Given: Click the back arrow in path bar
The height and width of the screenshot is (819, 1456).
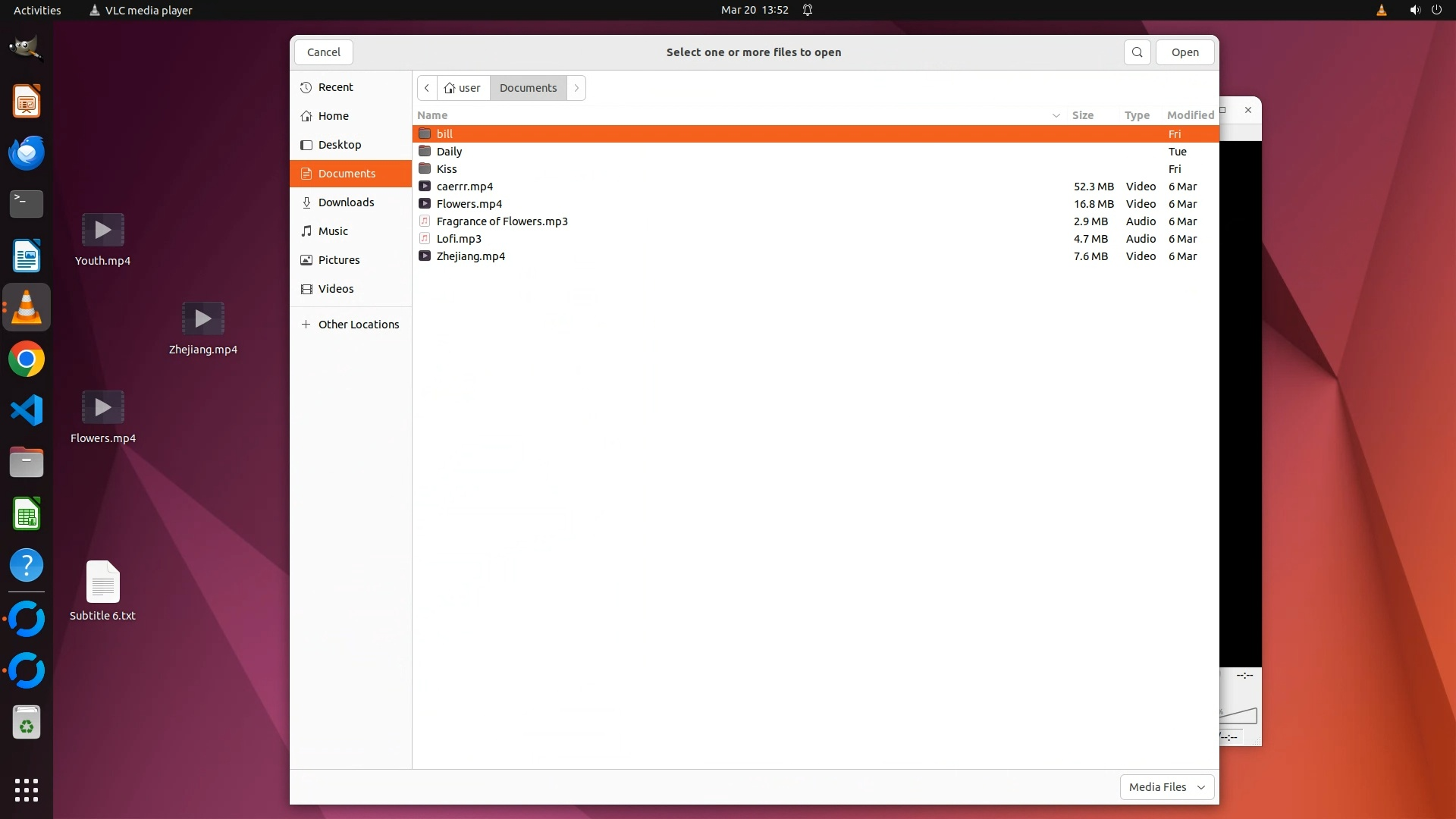Looking at the screenshot, I should (x=427, y=88).
